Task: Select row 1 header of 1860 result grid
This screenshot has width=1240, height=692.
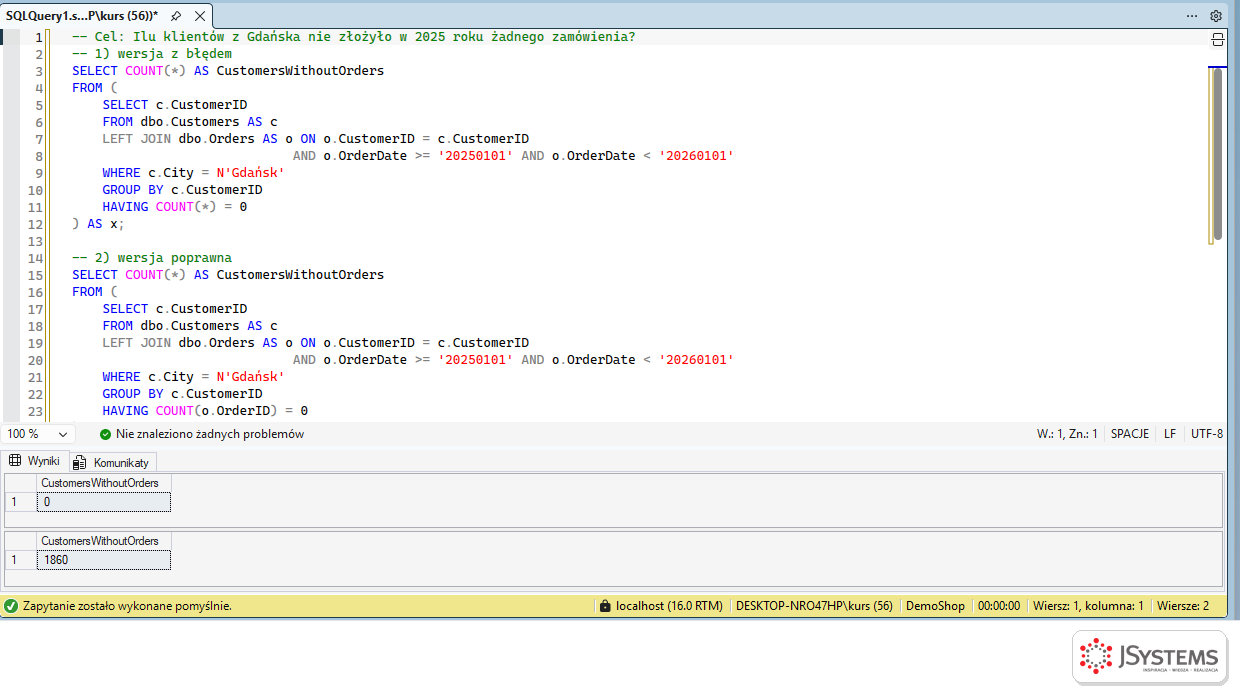Action: click(x=21, y=560)
